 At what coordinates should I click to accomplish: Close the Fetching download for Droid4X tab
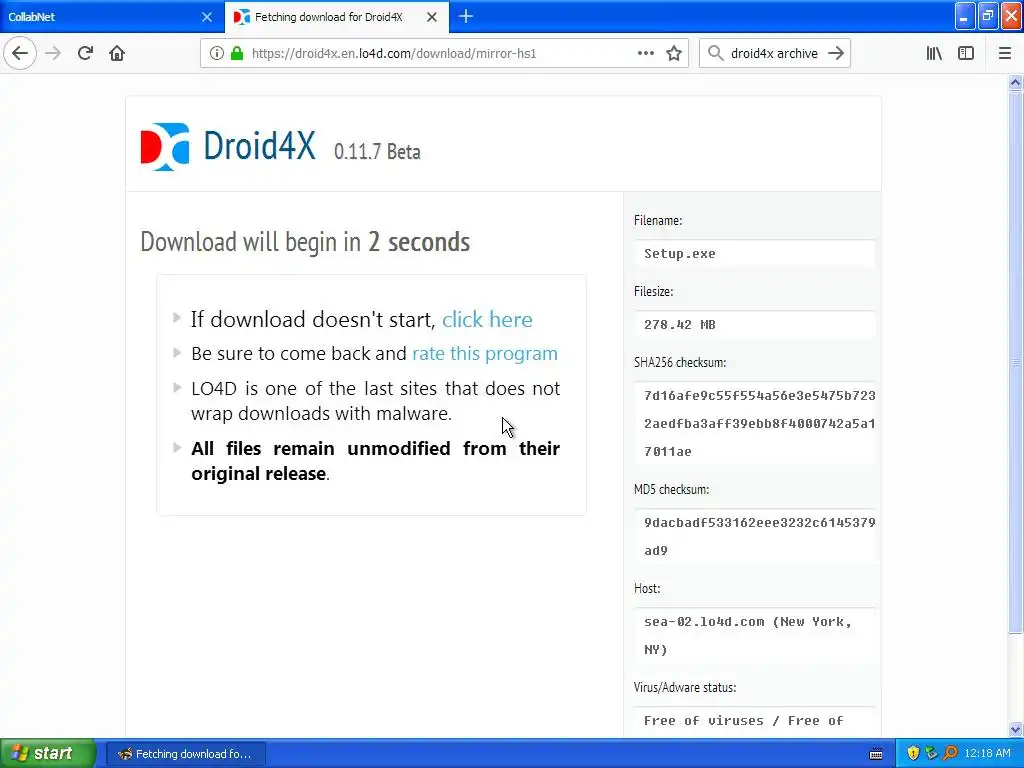432,17
